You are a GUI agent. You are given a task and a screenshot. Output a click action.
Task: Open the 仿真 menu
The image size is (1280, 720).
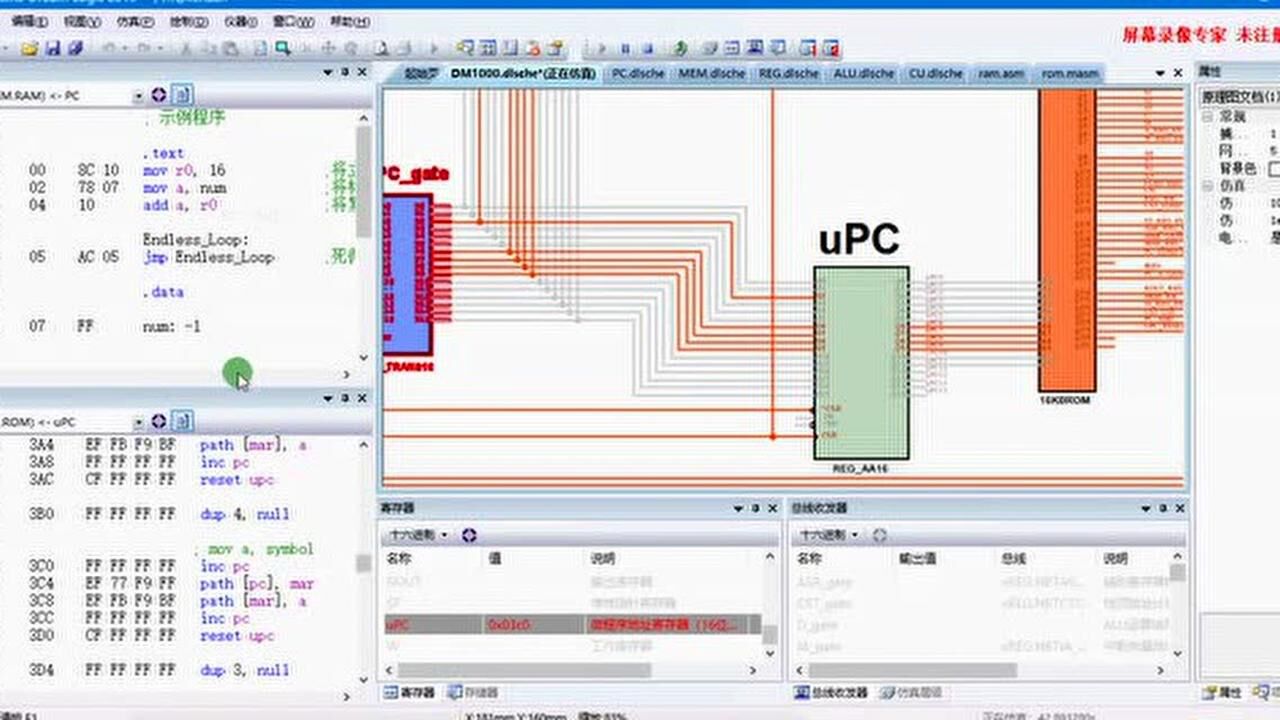135,21
